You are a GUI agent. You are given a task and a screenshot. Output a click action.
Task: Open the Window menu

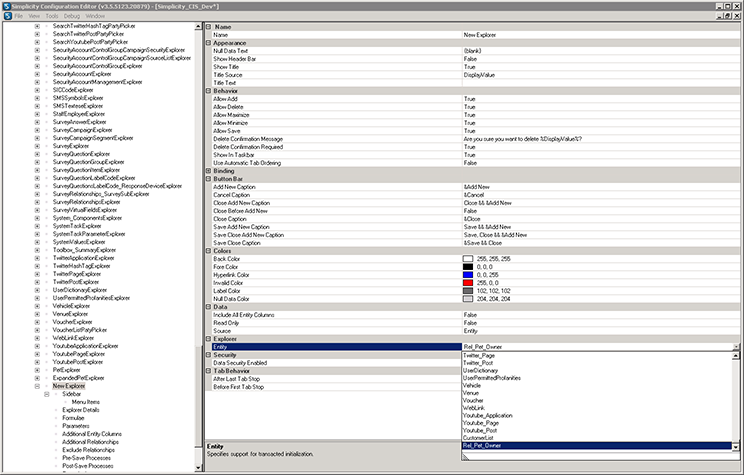95,16
